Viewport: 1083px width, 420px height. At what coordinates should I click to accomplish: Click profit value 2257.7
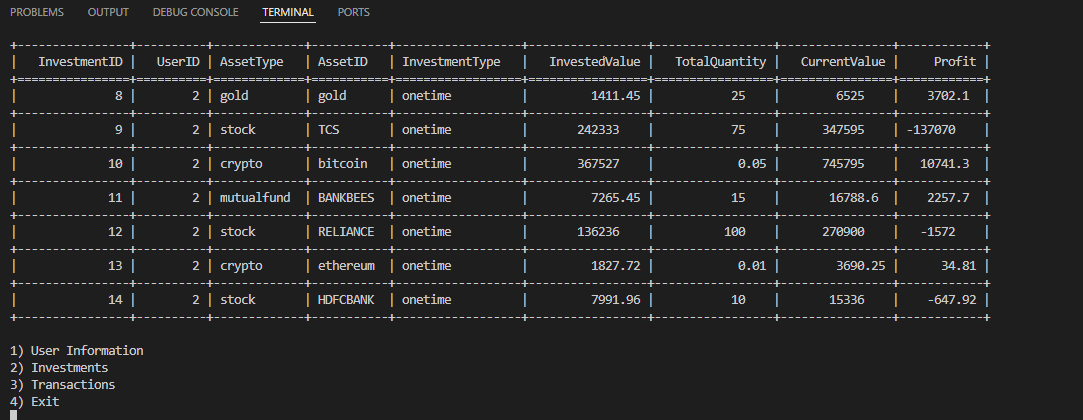948,198
